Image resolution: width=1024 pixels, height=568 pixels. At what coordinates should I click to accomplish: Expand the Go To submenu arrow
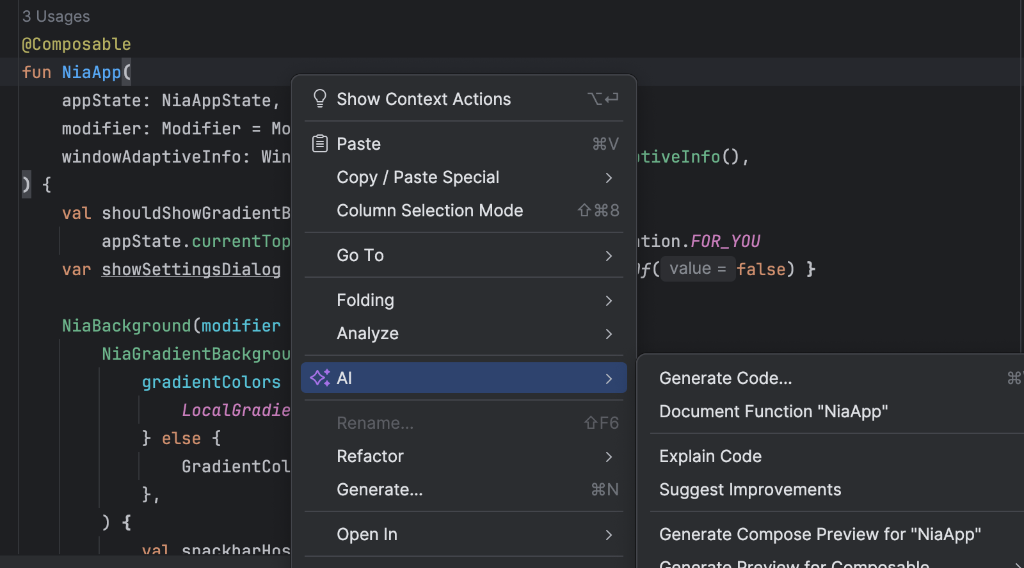[x=609, y=255]
